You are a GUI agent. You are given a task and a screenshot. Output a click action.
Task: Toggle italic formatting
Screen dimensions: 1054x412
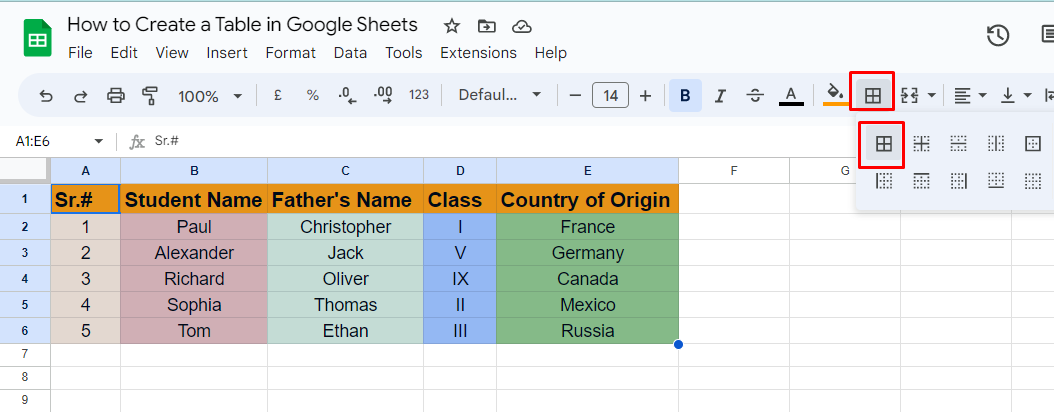click(720, 96)
